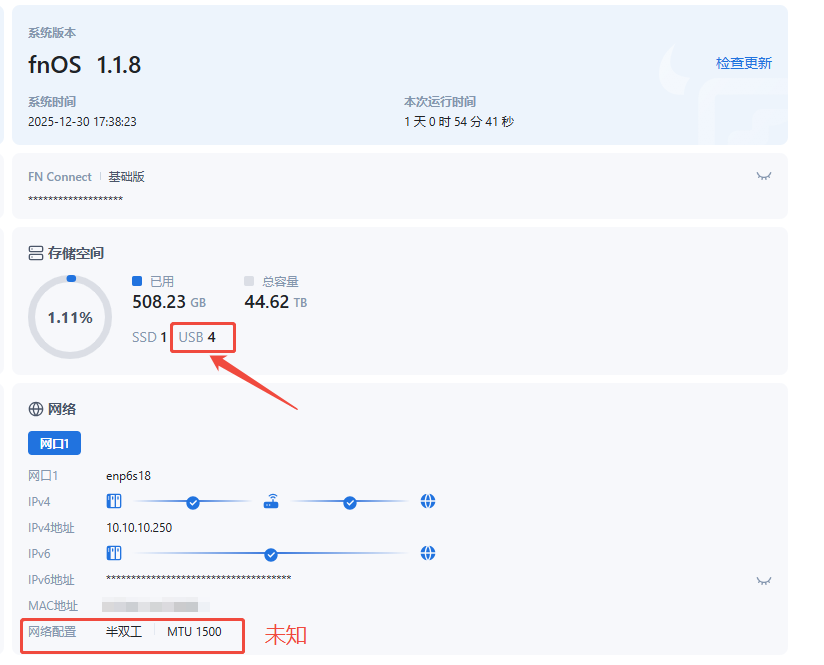
Task: Click the IPv6 internet globe icon
Action: (x=428, y=553)
